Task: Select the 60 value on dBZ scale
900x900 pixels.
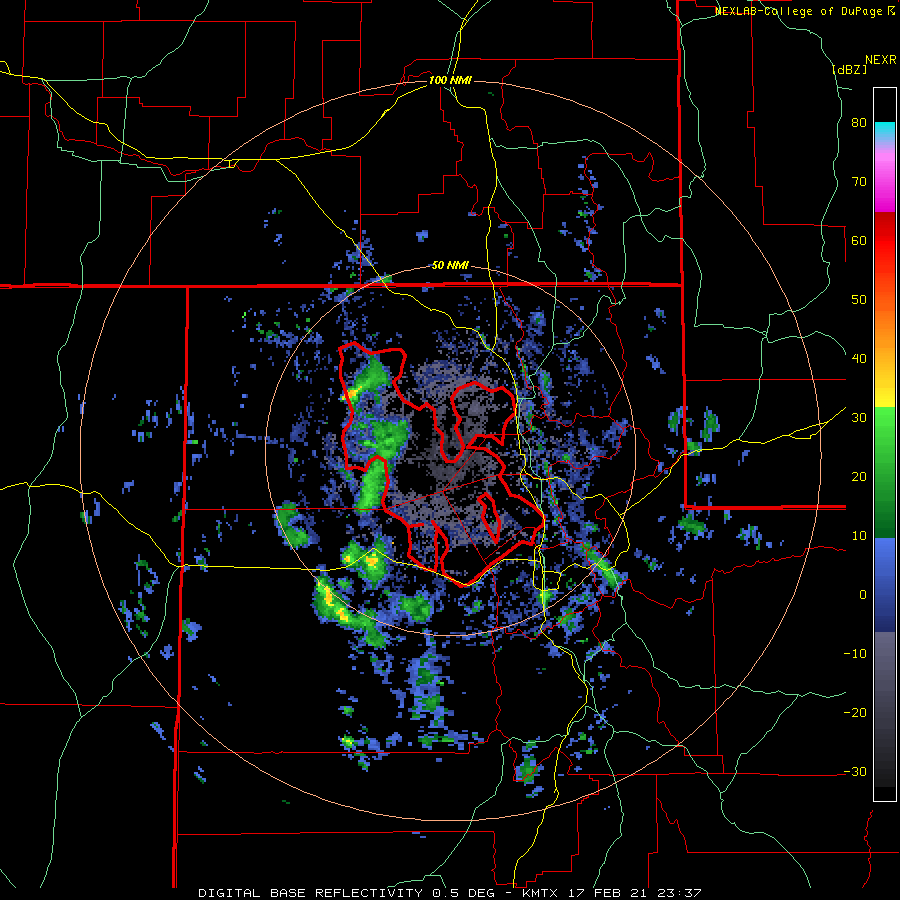Action: click(x=859, y=241)
